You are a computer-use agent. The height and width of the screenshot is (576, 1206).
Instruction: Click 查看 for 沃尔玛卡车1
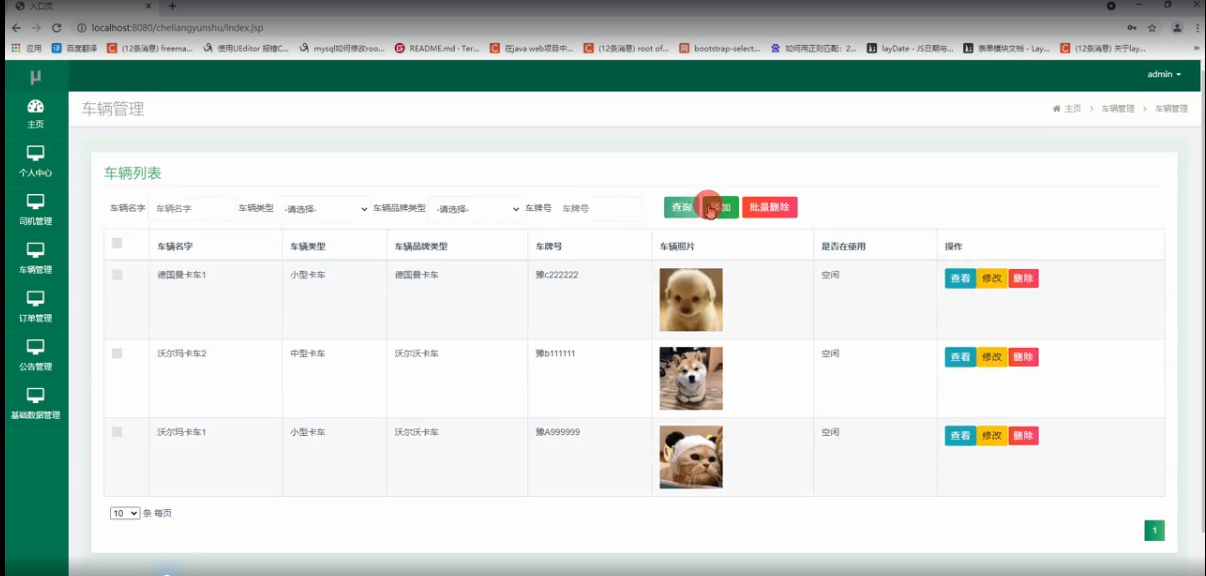pos(960,436)
